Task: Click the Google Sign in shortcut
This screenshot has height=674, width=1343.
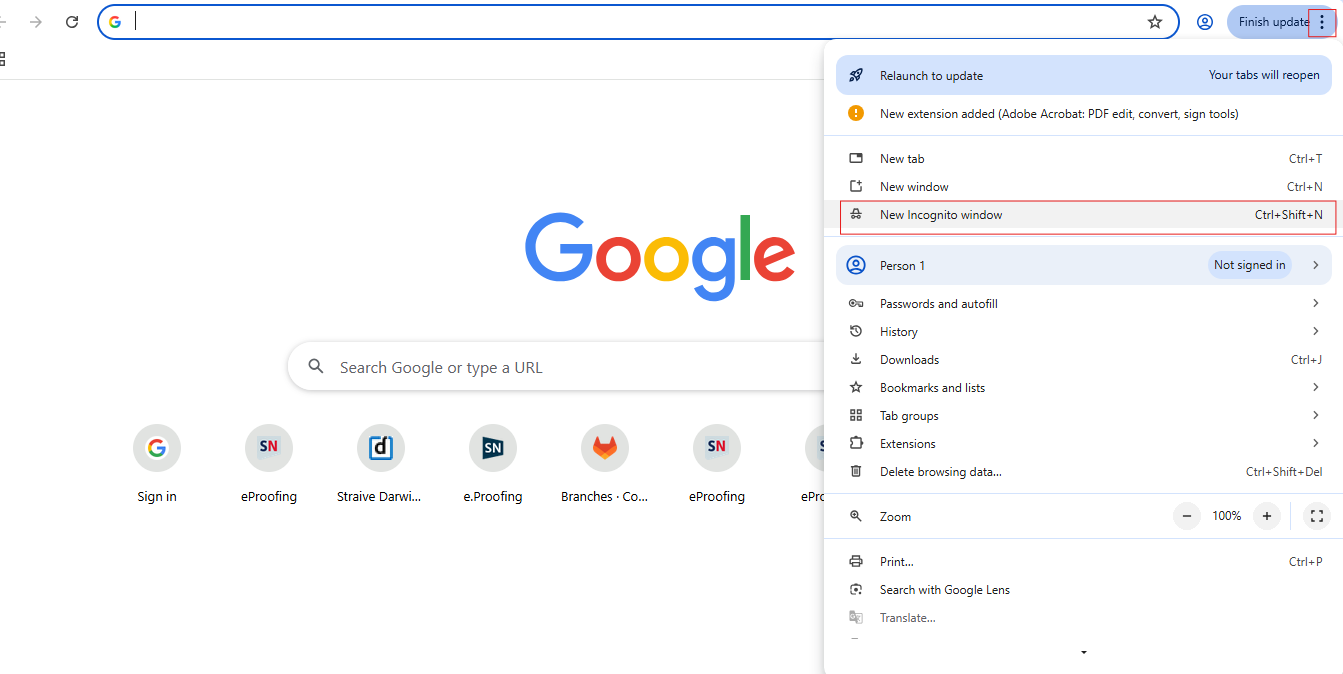Action: click(157, 449)
